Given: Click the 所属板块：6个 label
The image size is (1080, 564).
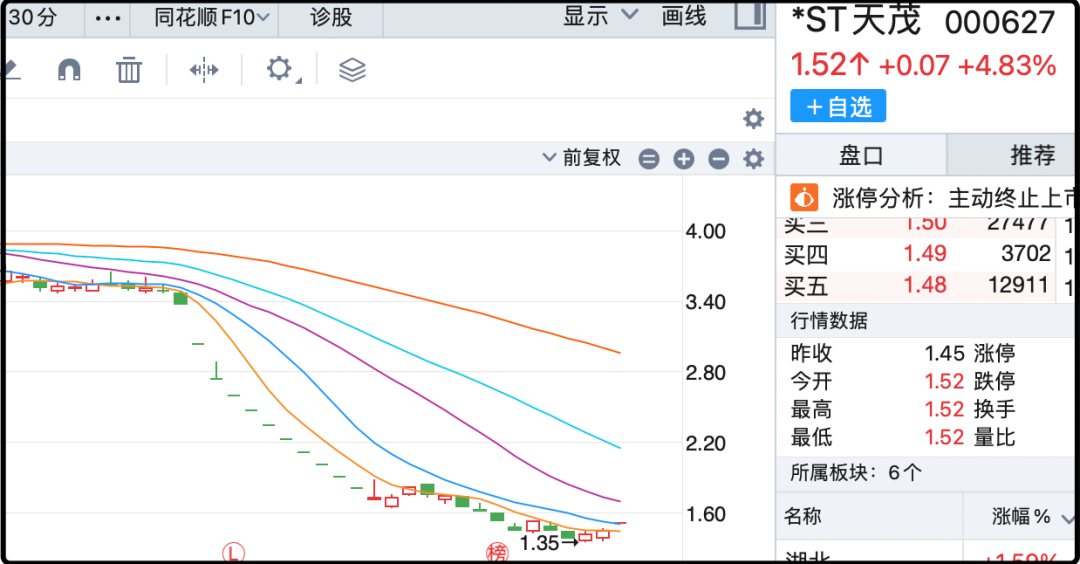Looking at the screenshot, I should (x=856, y=472).
